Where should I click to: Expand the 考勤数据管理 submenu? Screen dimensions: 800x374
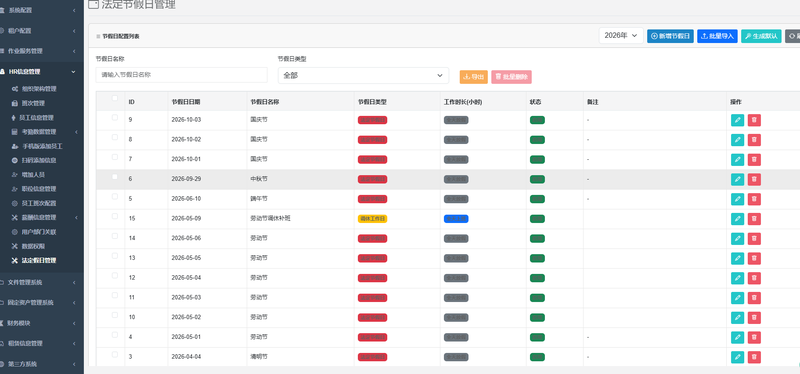pyautogui.click(x=42, y=132)
